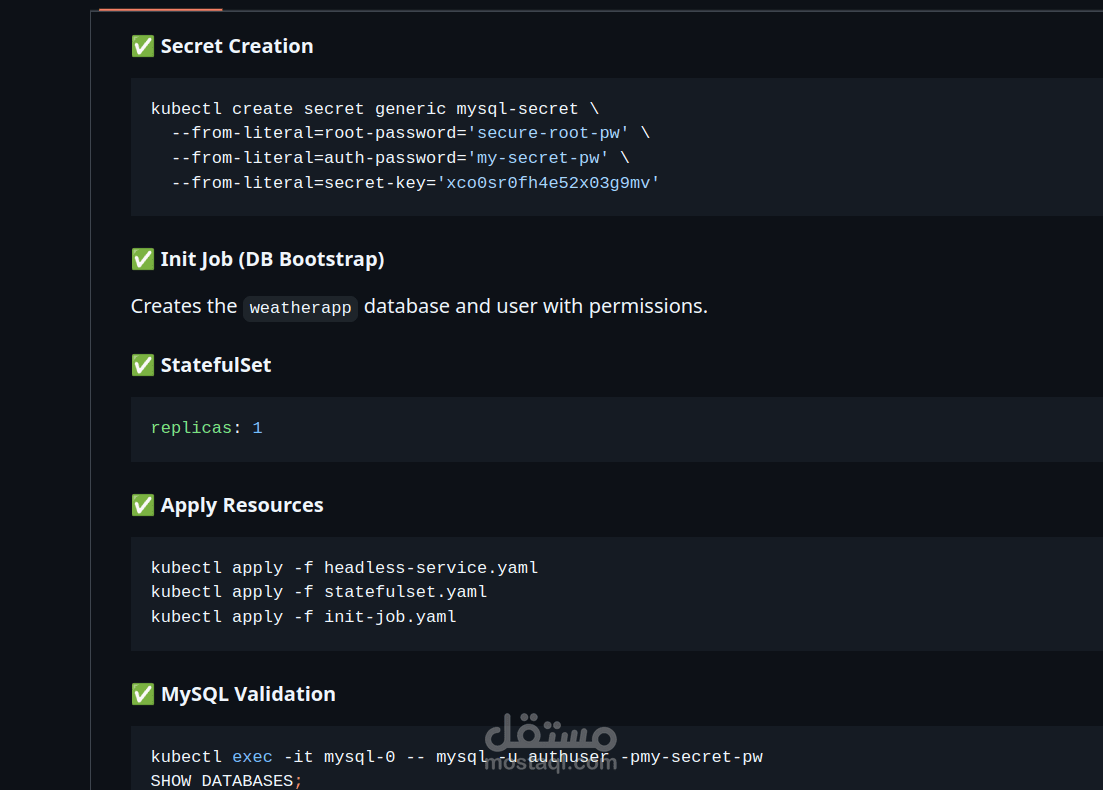Viewport: 1103px width, 790px height.
Task: Click the Apply Resources heading text
Action: pos(242,505)
